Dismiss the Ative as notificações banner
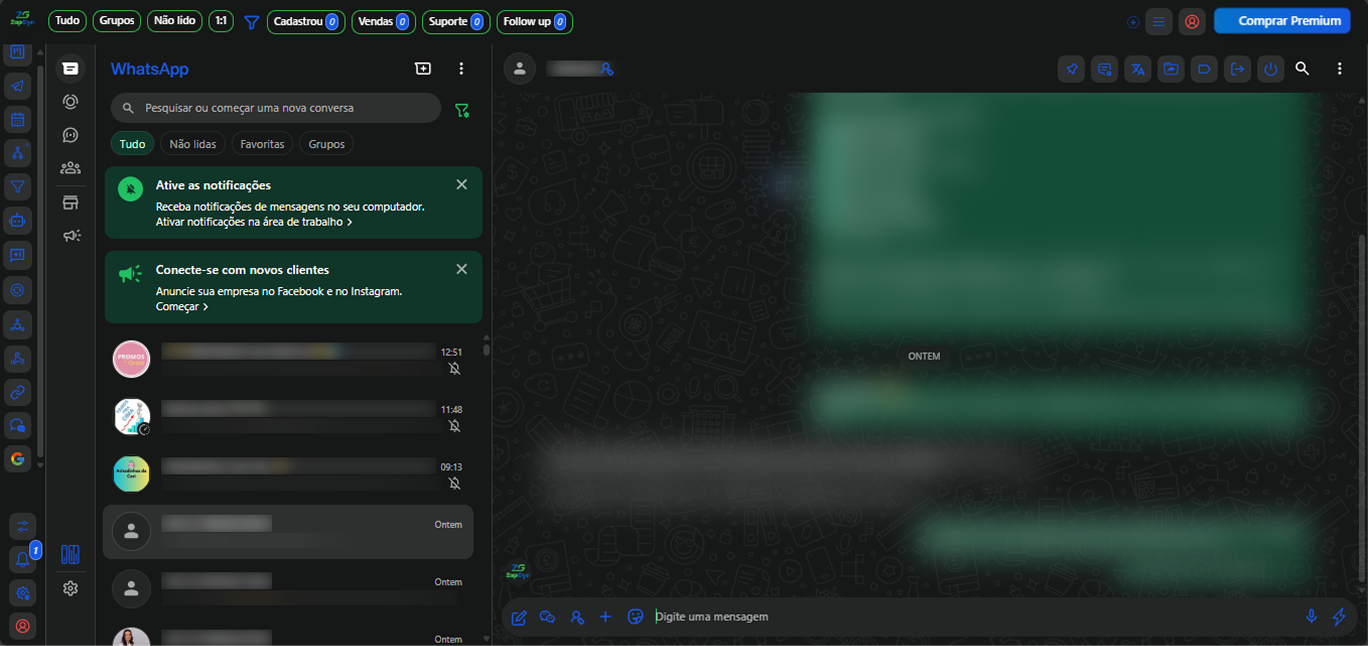1368x646 pixels. [x=461, y=184]
